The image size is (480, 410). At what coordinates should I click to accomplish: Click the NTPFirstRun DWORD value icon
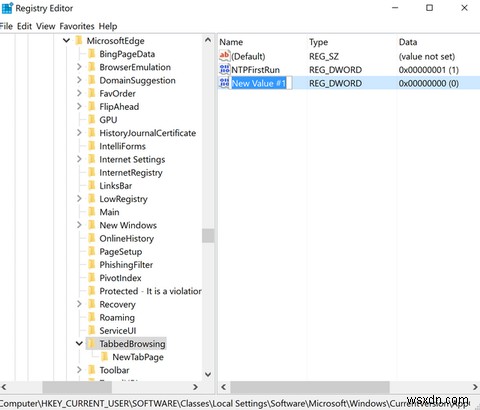click(x=224, y=69)
